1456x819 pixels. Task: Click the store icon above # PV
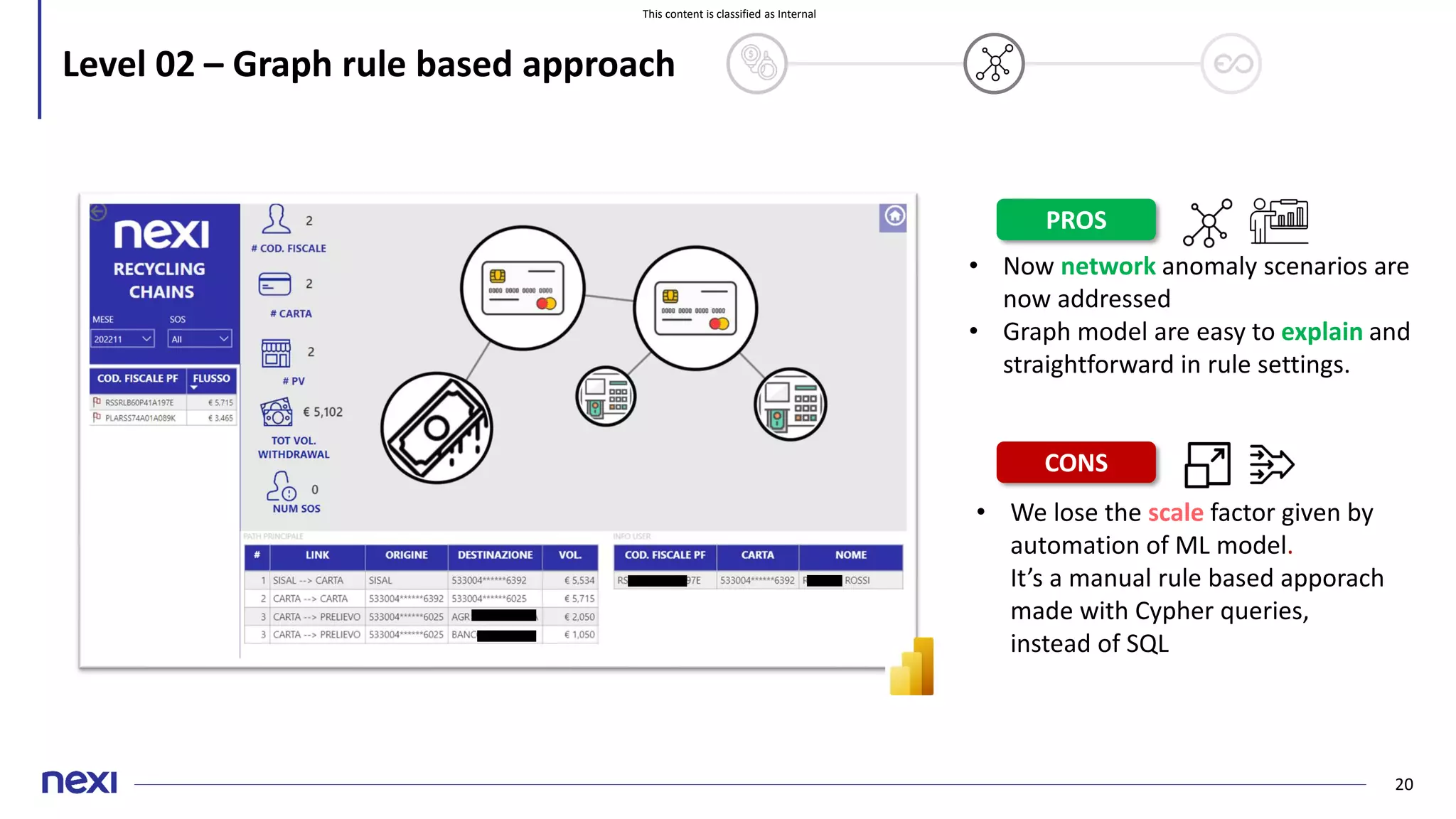click(x=276, y=353)
